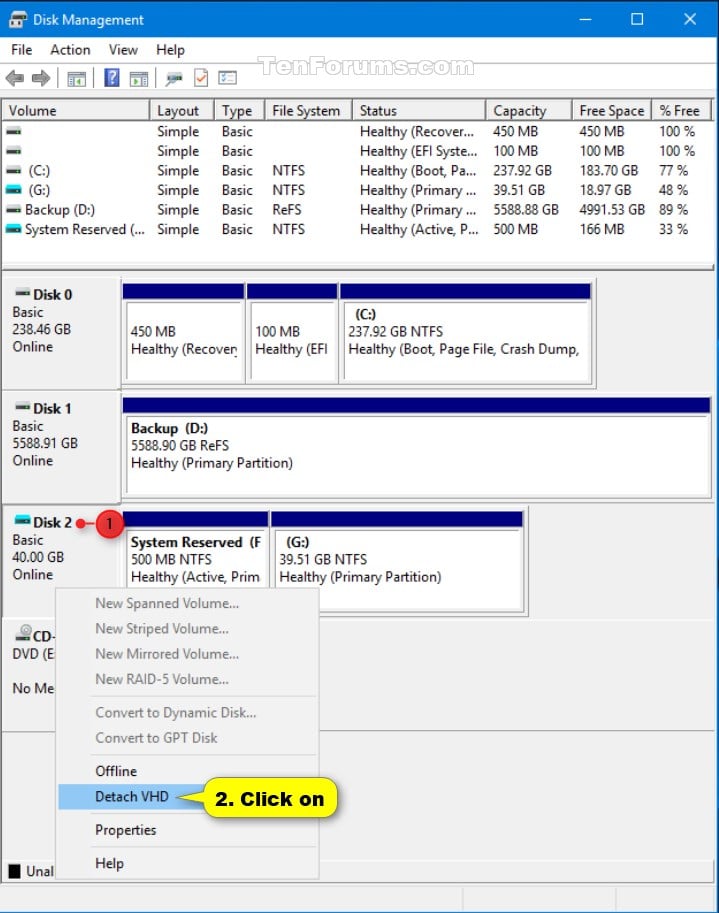This screenshot has width=719, height=913.
Task: Select the Backup (D:) 5588.90 GB ReFS partition
Action: point(417,447)
